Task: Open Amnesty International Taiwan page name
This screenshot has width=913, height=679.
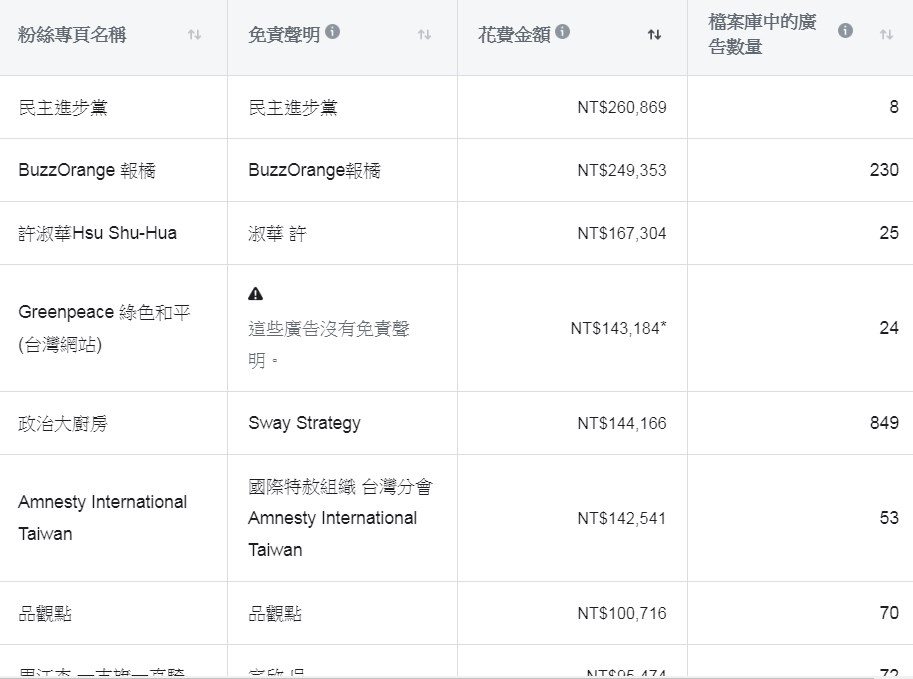Action: (102, 518)
